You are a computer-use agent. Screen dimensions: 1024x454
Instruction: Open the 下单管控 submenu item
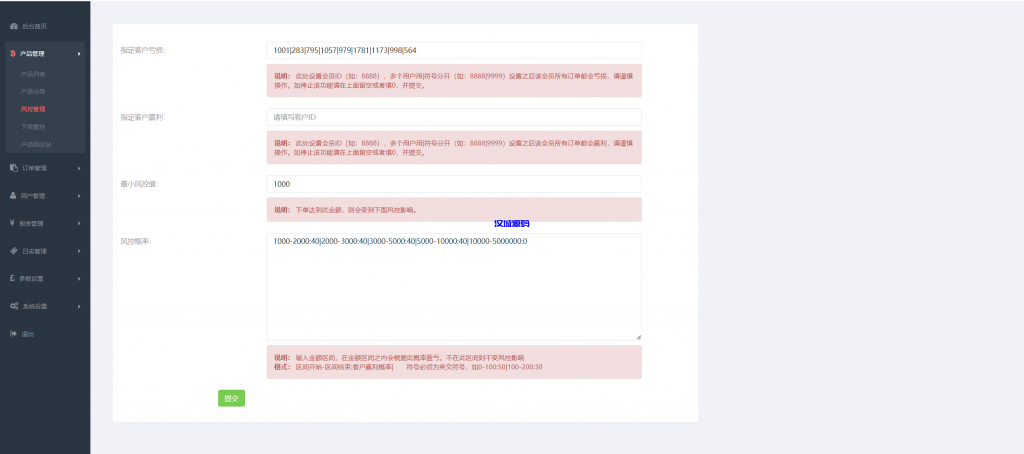click(x=33, y=126)
